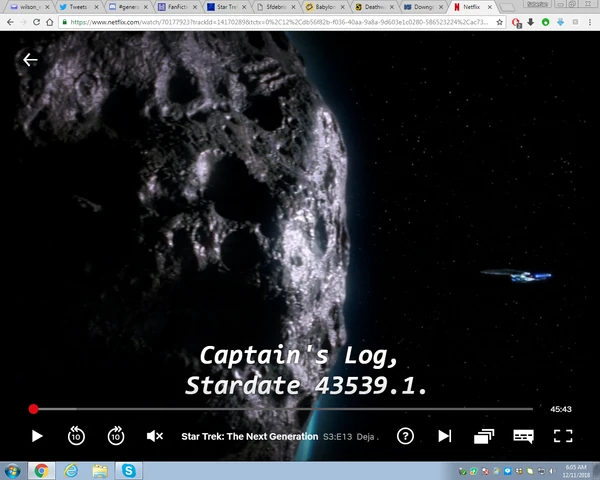Viewport: 600px width, 480px height.
Task: Close the Tweets tab
Action: (x=96, y=7)
